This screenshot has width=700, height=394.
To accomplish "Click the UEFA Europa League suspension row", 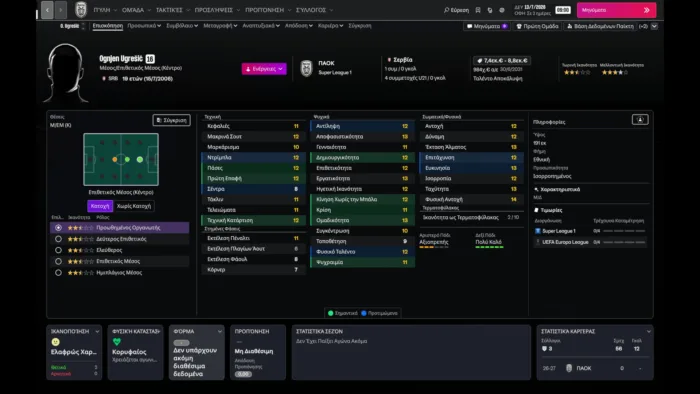I will pos(590,242).
